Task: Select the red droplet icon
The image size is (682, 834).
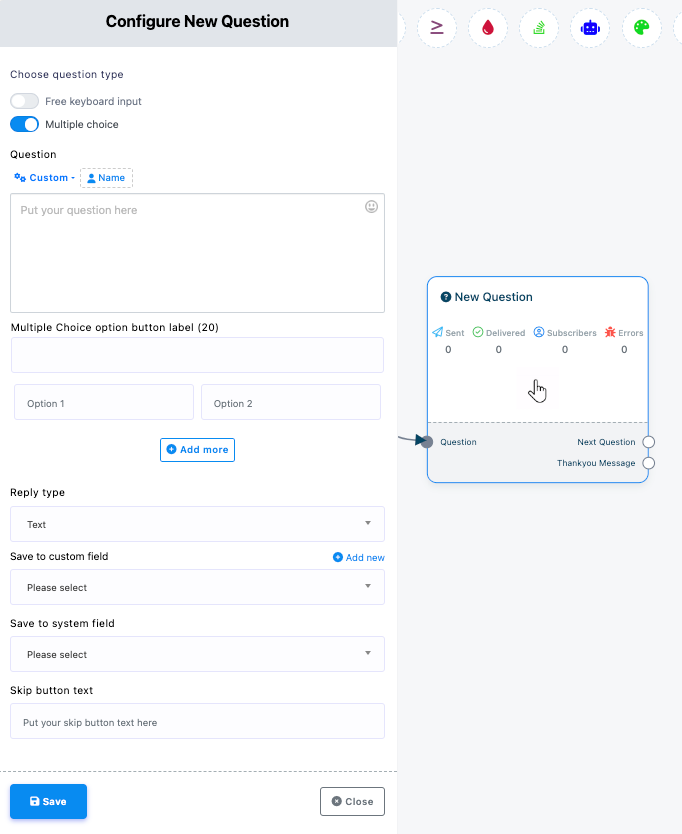Action: tap(488, 27)
